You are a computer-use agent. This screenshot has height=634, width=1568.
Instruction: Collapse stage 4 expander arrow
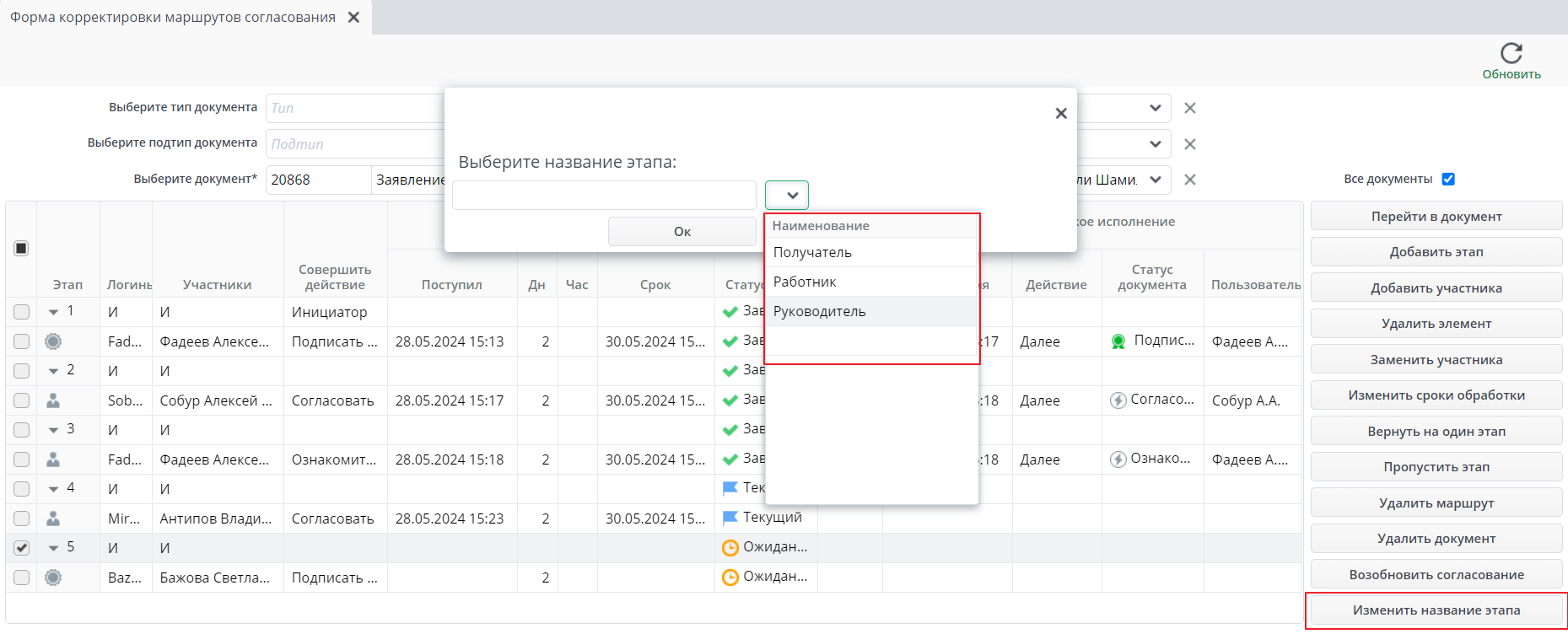click(x=53, y=490)
